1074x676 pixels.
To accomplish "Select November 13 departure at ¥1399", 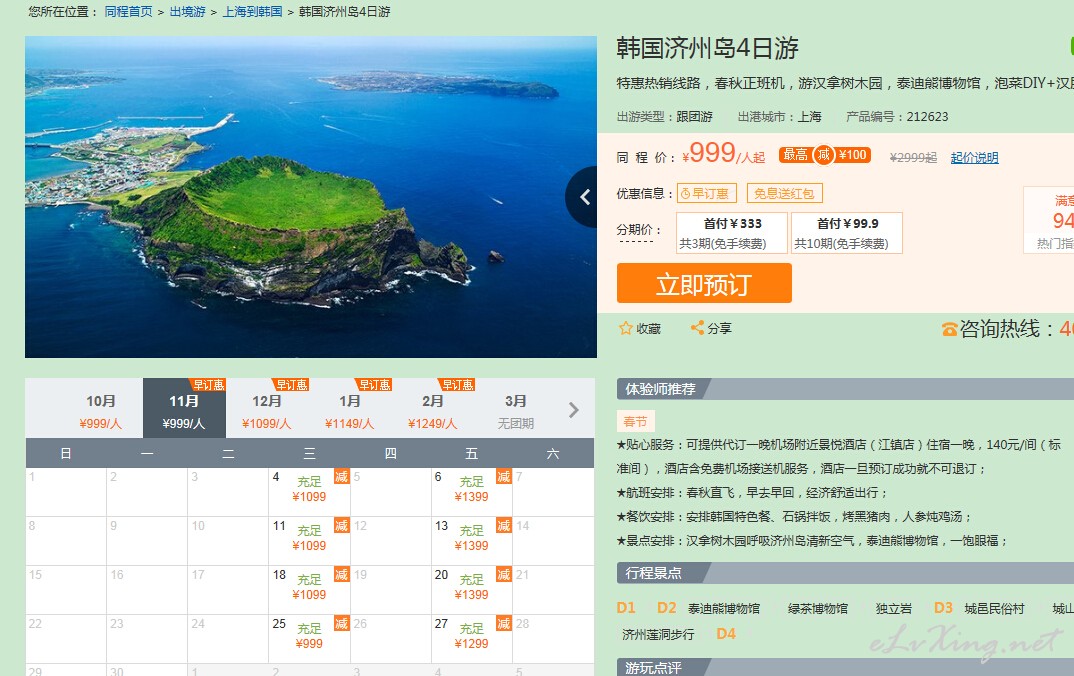I will click(471, 540).
